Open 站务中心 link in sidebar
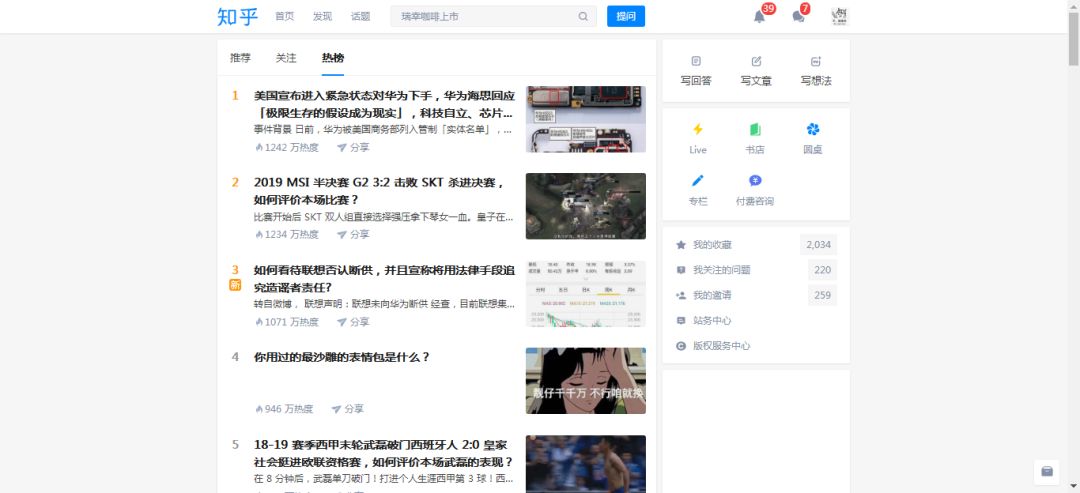This screenshot has width=1080, height=493. tap(712, 320)
